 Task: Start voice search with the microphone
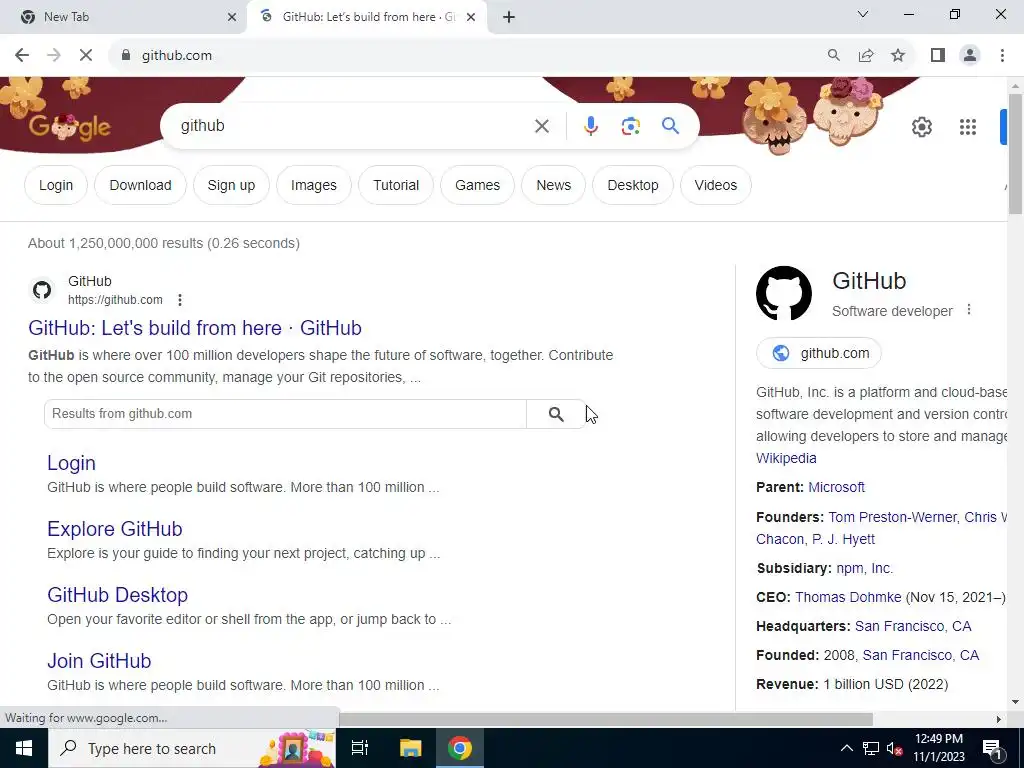click(590, 126)
